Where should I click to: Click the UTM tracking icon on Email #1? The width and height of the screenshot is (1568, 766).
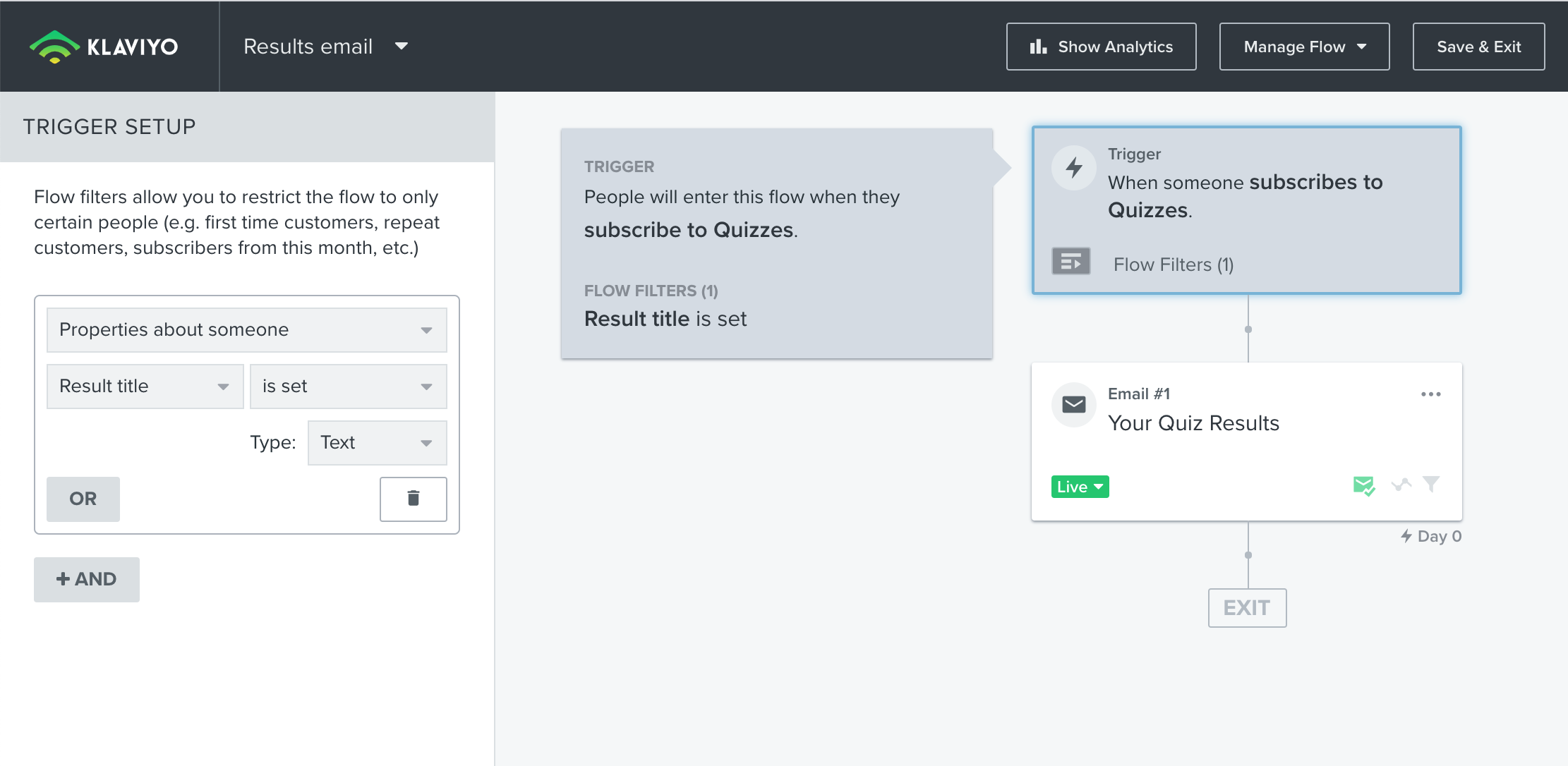[x=1401, y=485]
